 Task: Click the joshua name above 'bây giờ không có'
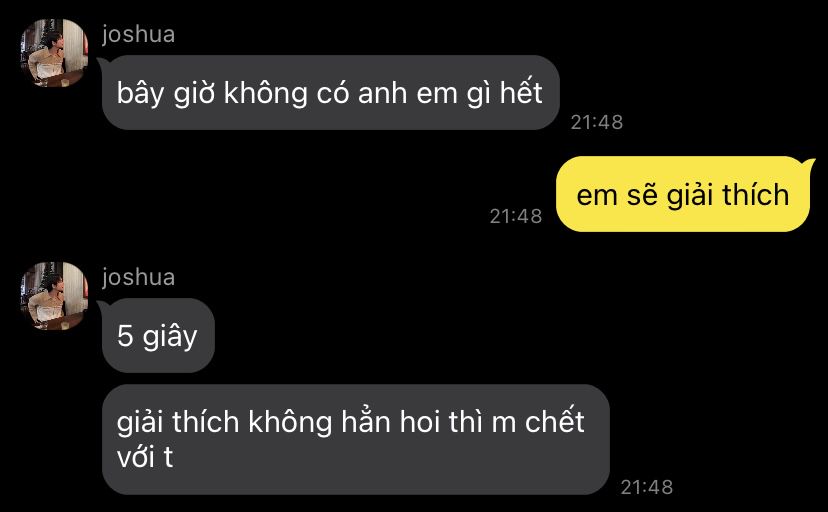coord(138,34)
